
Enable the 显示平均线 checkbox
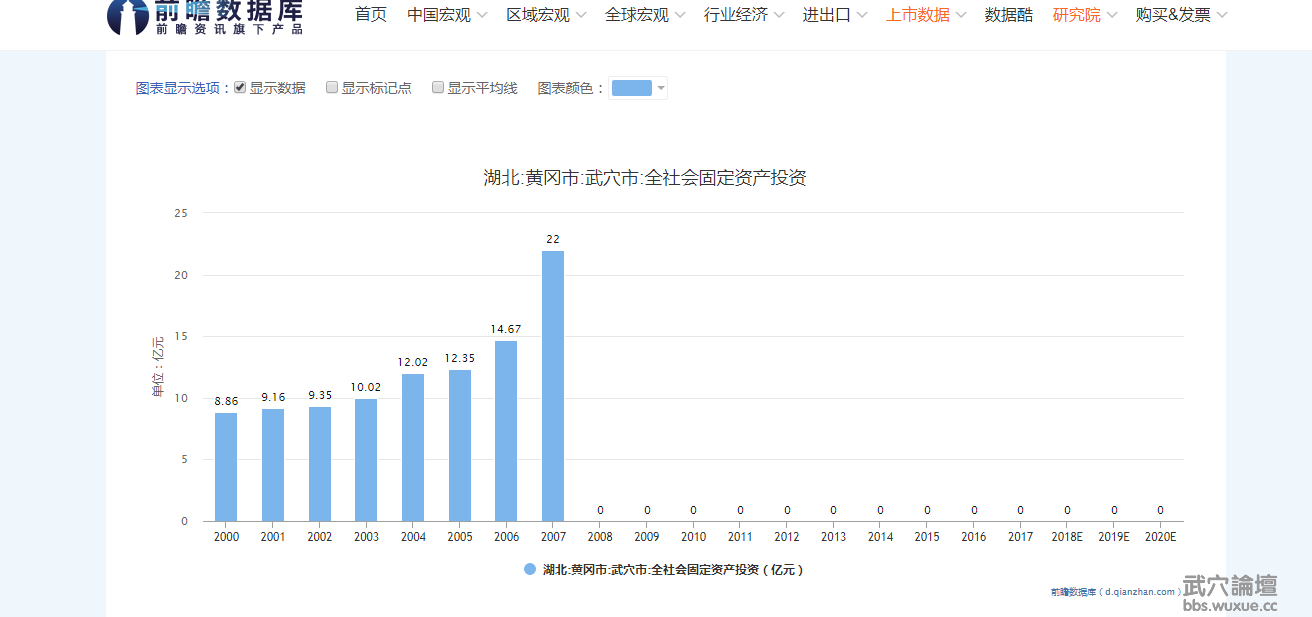[438, 87]
